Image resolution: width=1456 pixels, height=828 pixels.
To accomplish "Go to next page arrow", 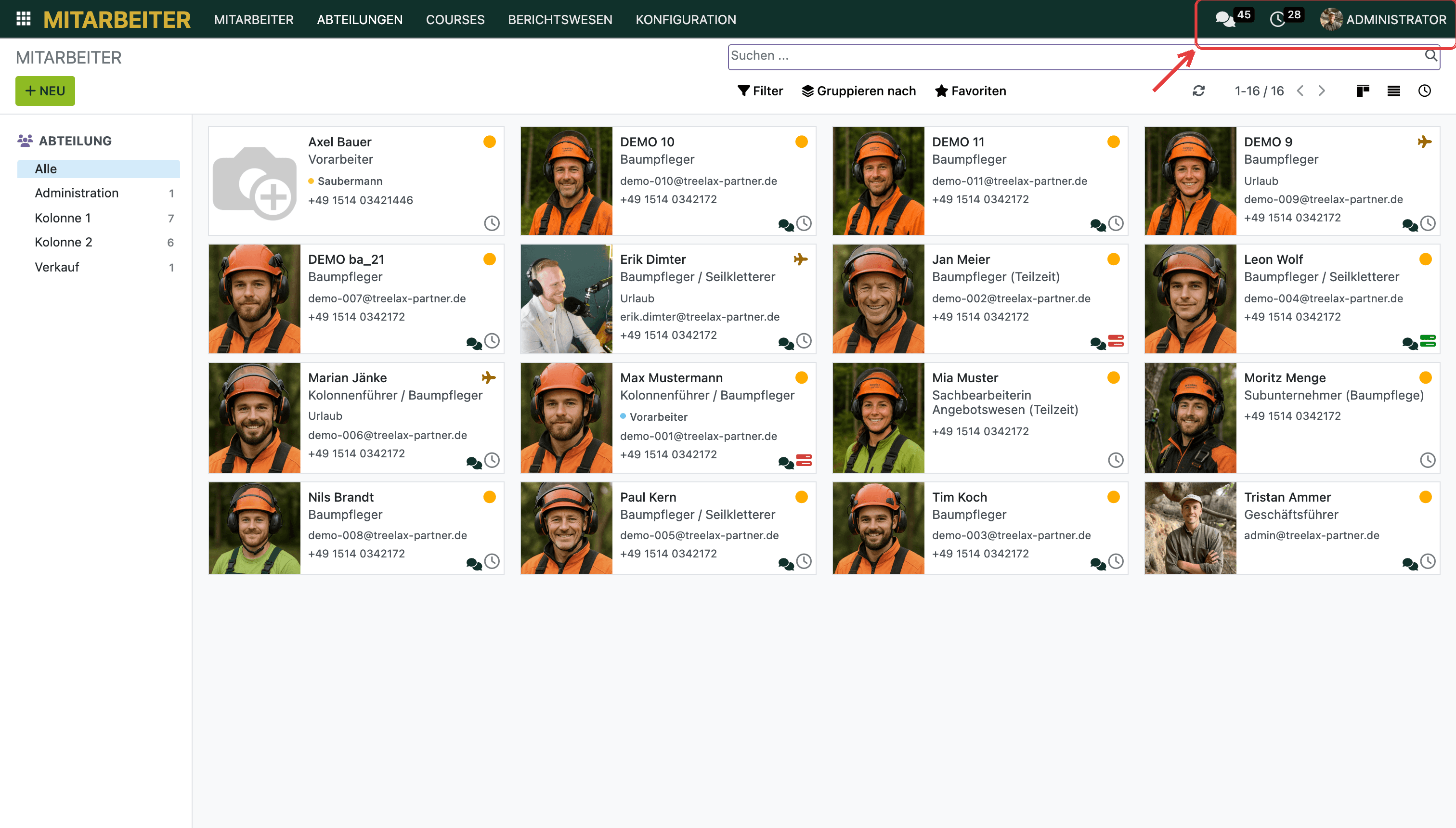I will tap(1322, 91).
